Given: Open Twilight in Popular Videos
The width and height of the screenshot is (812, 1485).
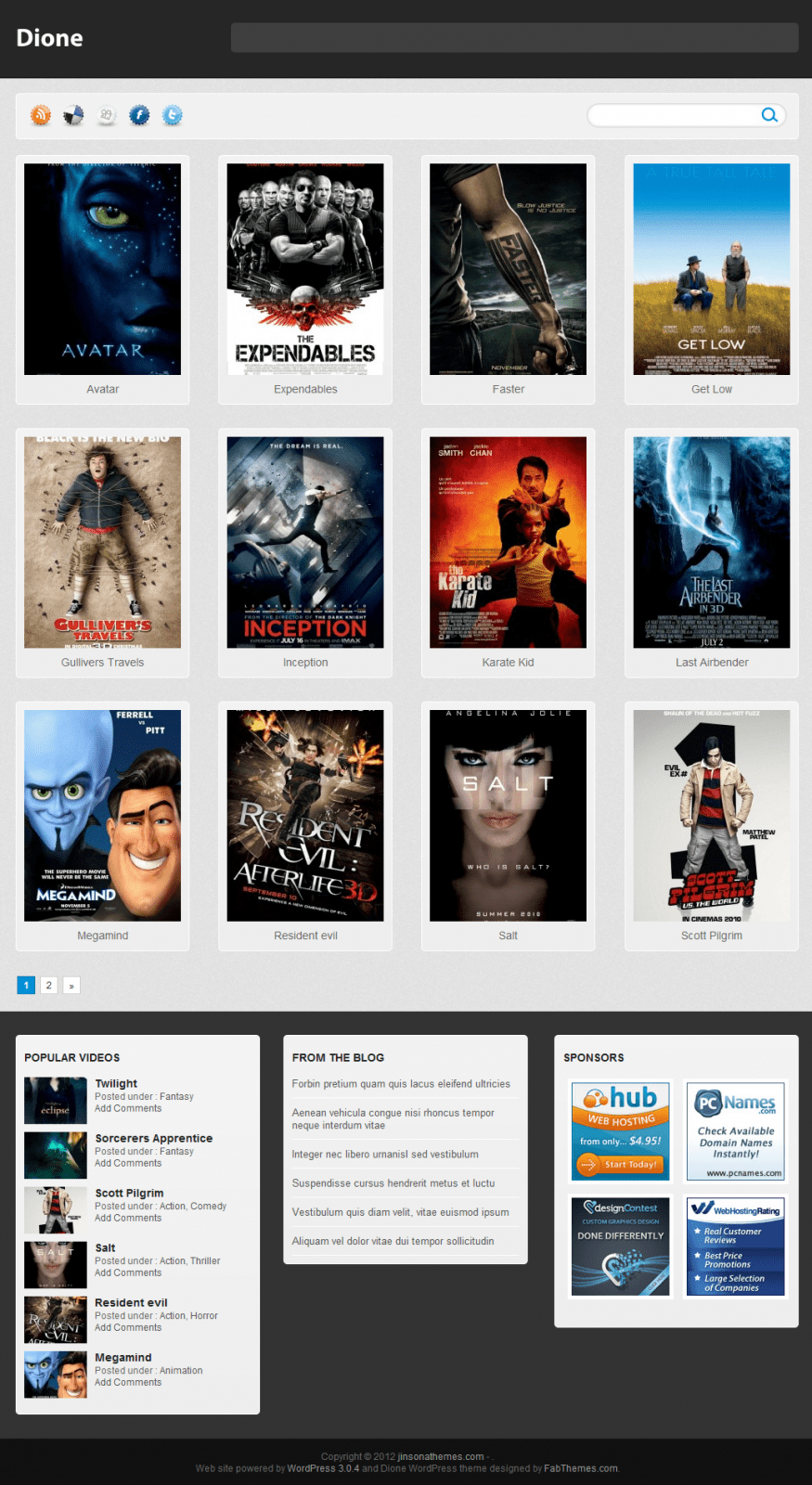Looking at the screenshot, I should [x=116, y=1083].
